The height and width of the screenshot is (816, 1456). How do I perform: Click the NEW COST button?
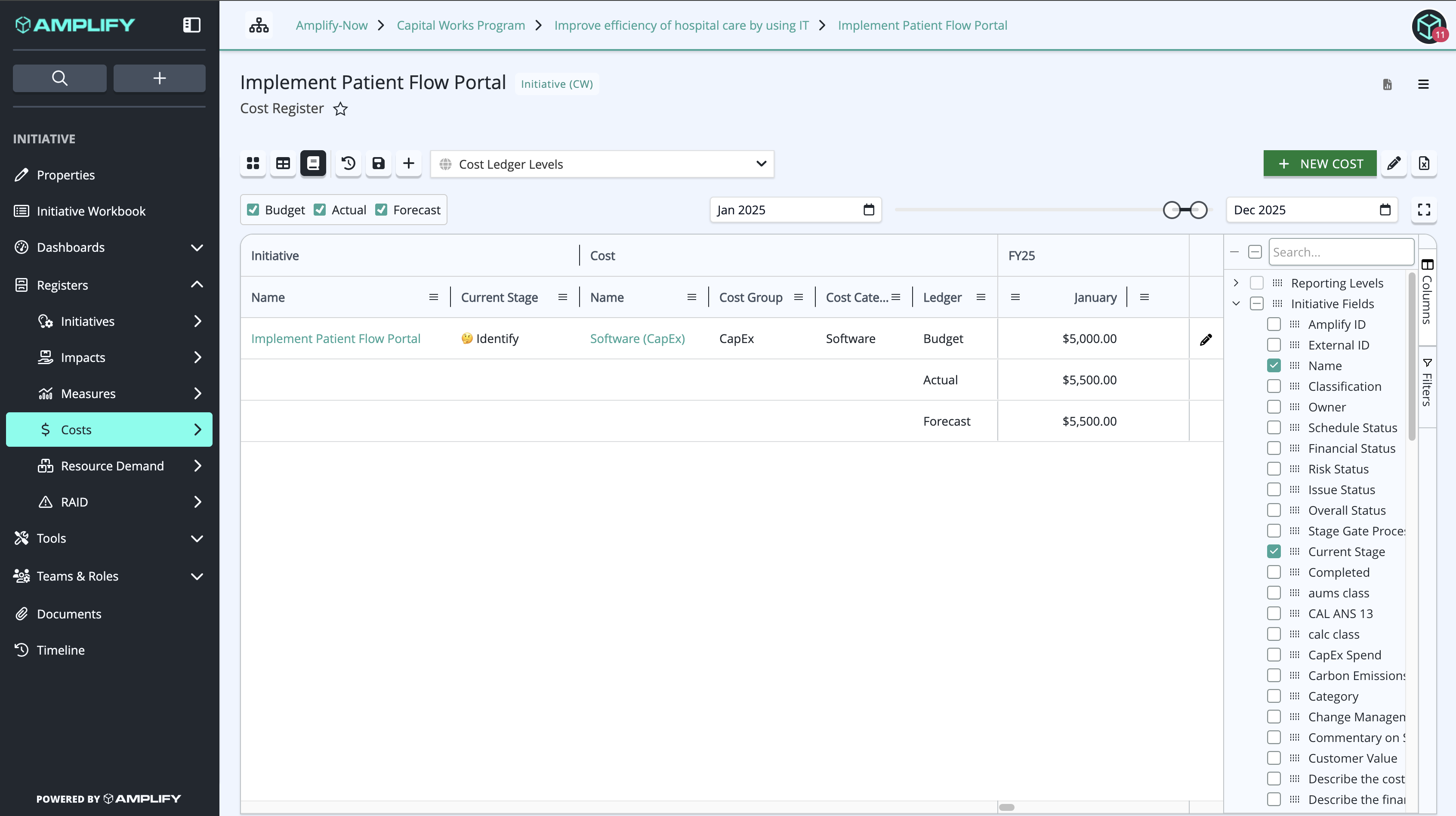1320,164
